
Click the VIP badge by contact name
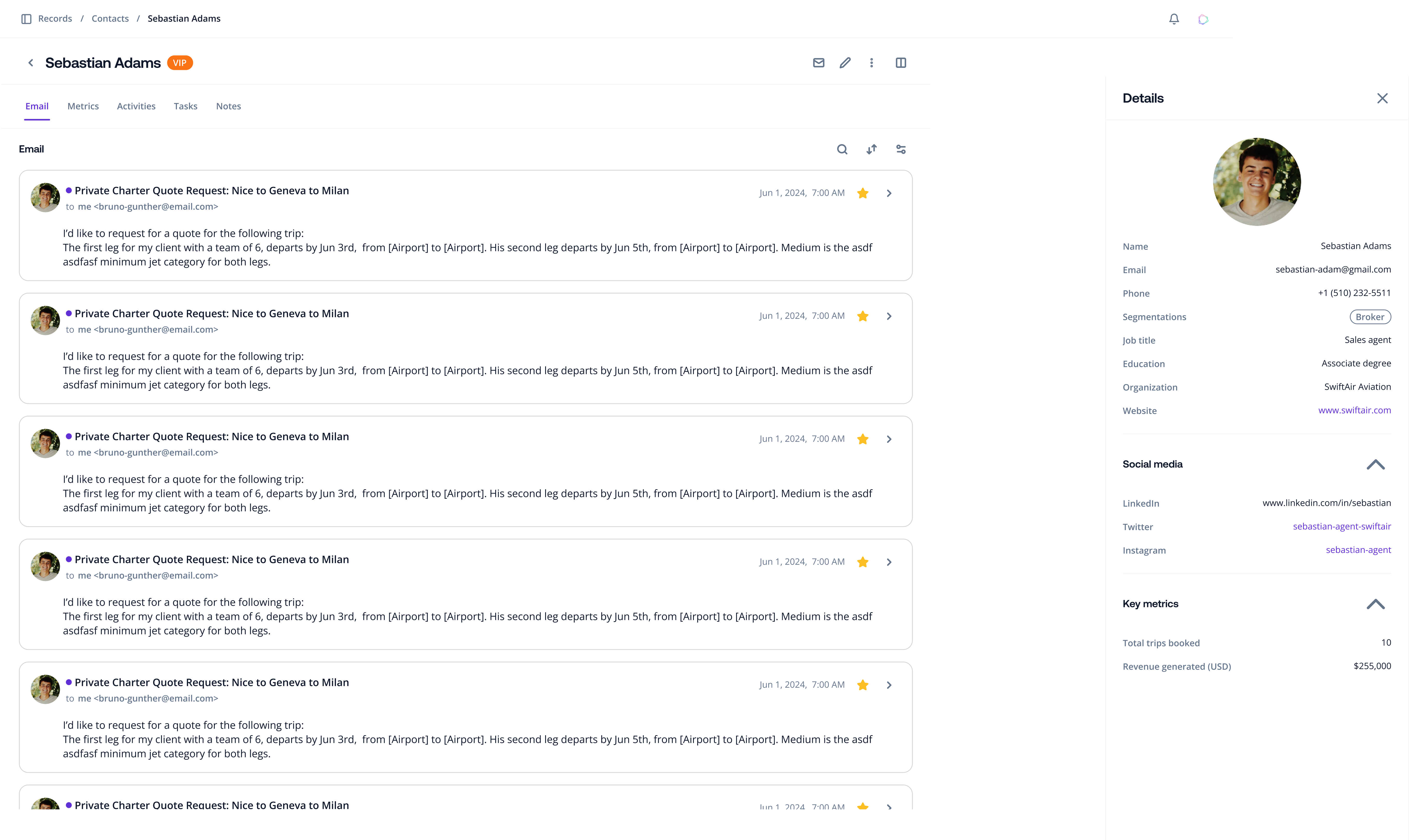[x=180, y=63]
